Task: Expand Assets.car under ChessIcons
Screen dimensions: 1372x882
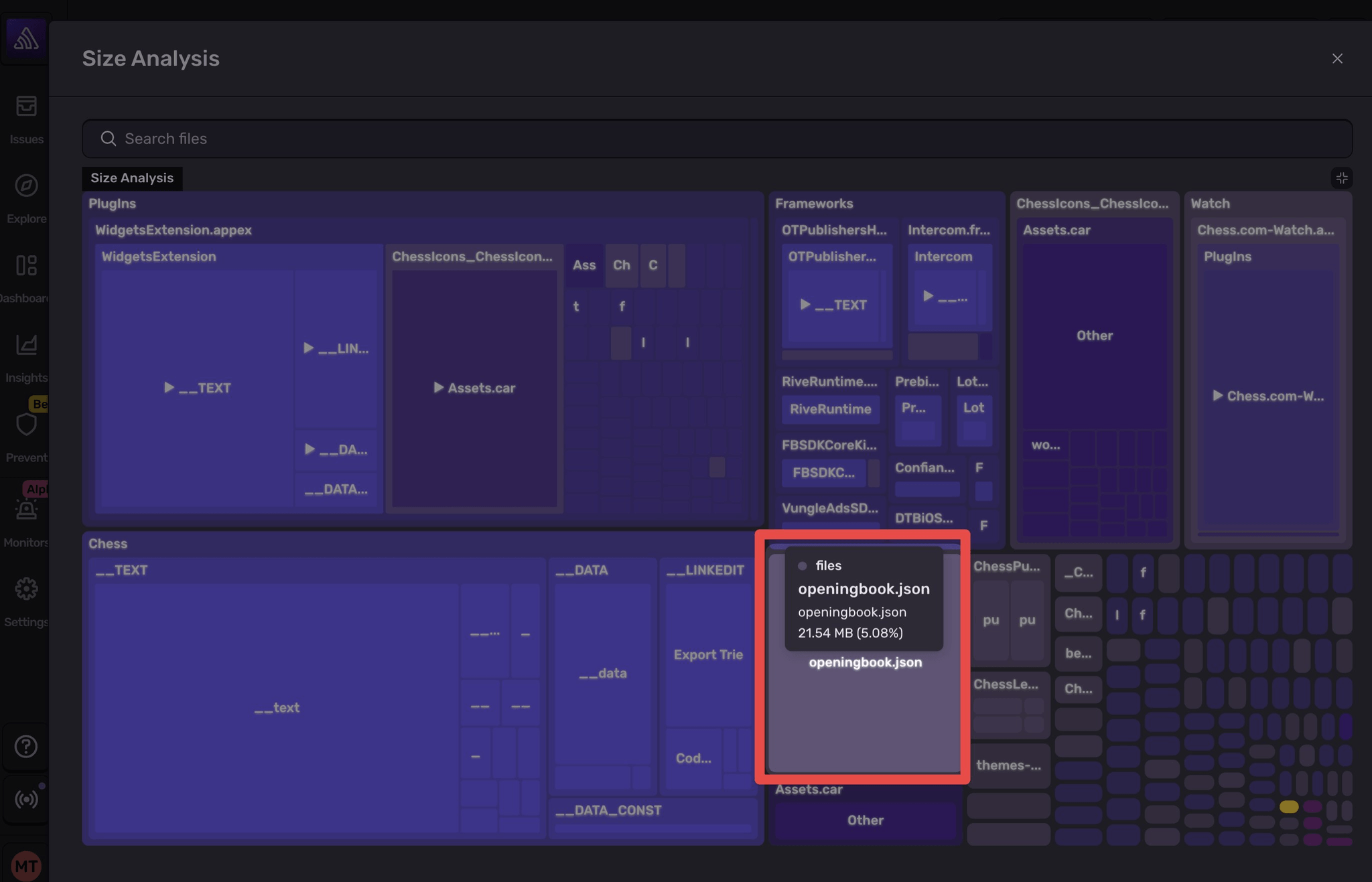Action: (474, 387)
